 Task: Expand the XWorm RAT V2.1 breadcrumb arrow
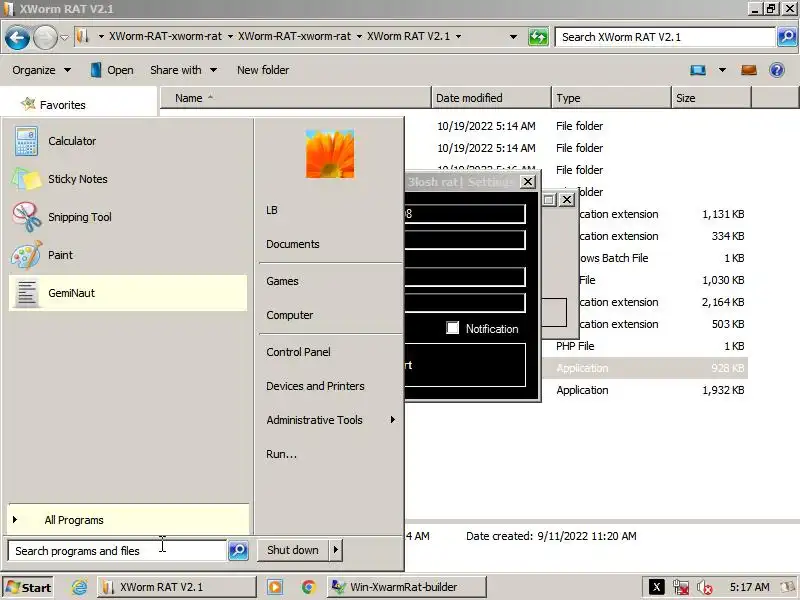click(x=458, y=36)
